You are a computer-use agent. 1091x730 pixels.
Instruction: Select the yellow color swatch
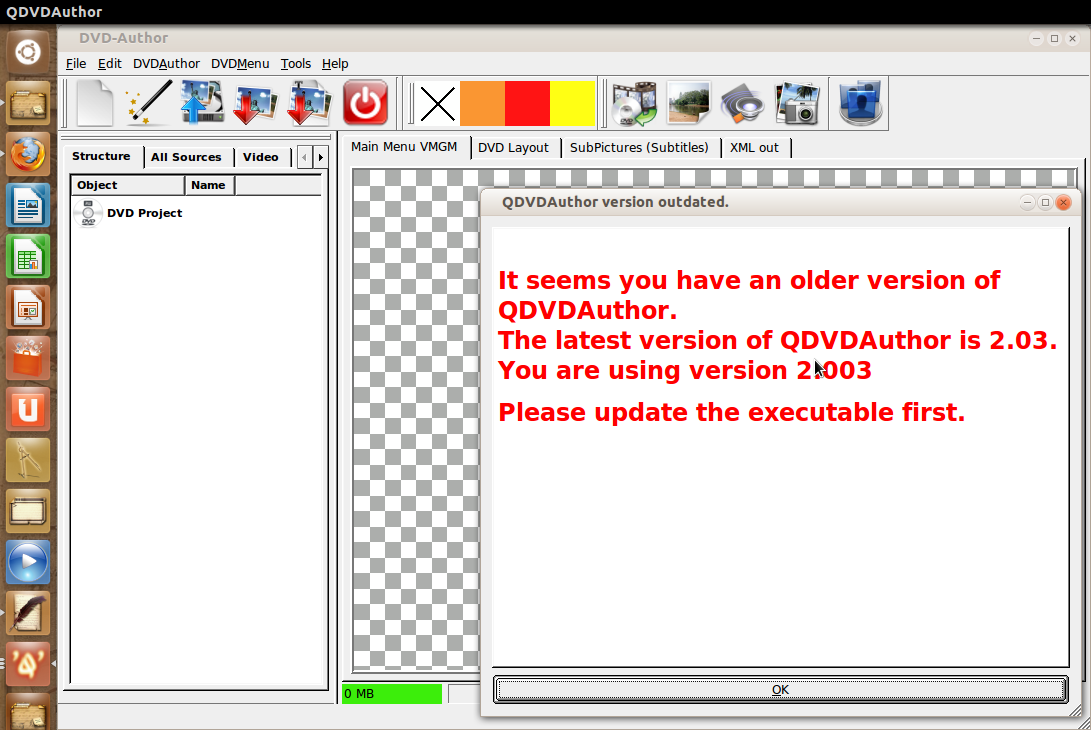(x=573, y=104)
